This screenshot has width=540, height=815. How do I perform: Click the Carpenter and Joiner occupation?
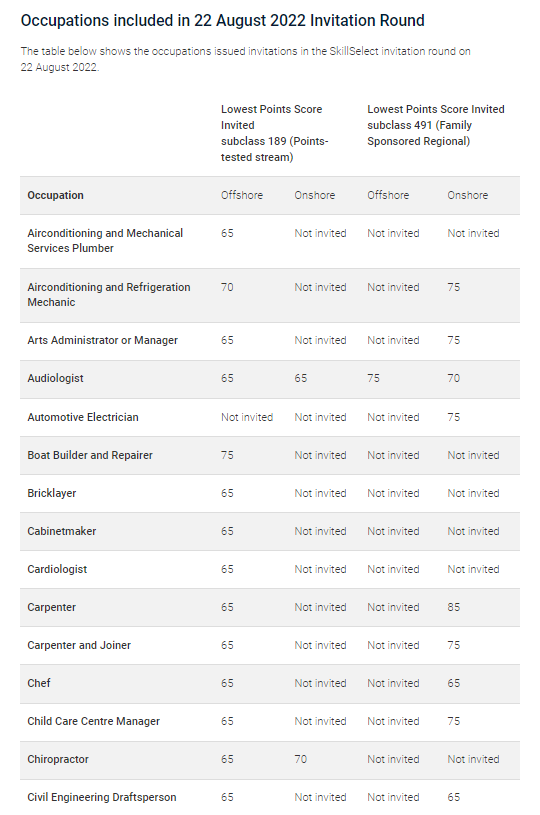pyautogui.click(x=79, y=645)
